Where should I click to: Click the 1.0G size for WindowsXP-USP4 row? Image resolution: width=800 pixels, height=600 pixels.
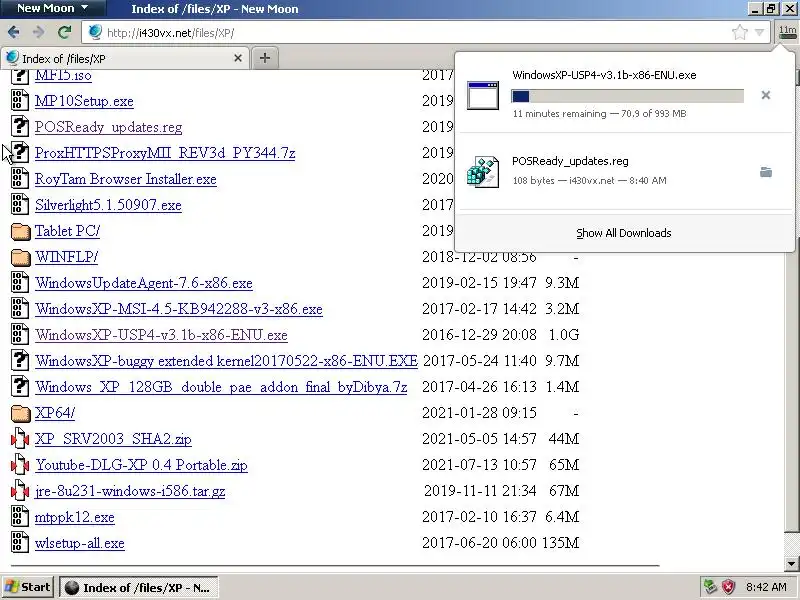(x=564, y=335)
